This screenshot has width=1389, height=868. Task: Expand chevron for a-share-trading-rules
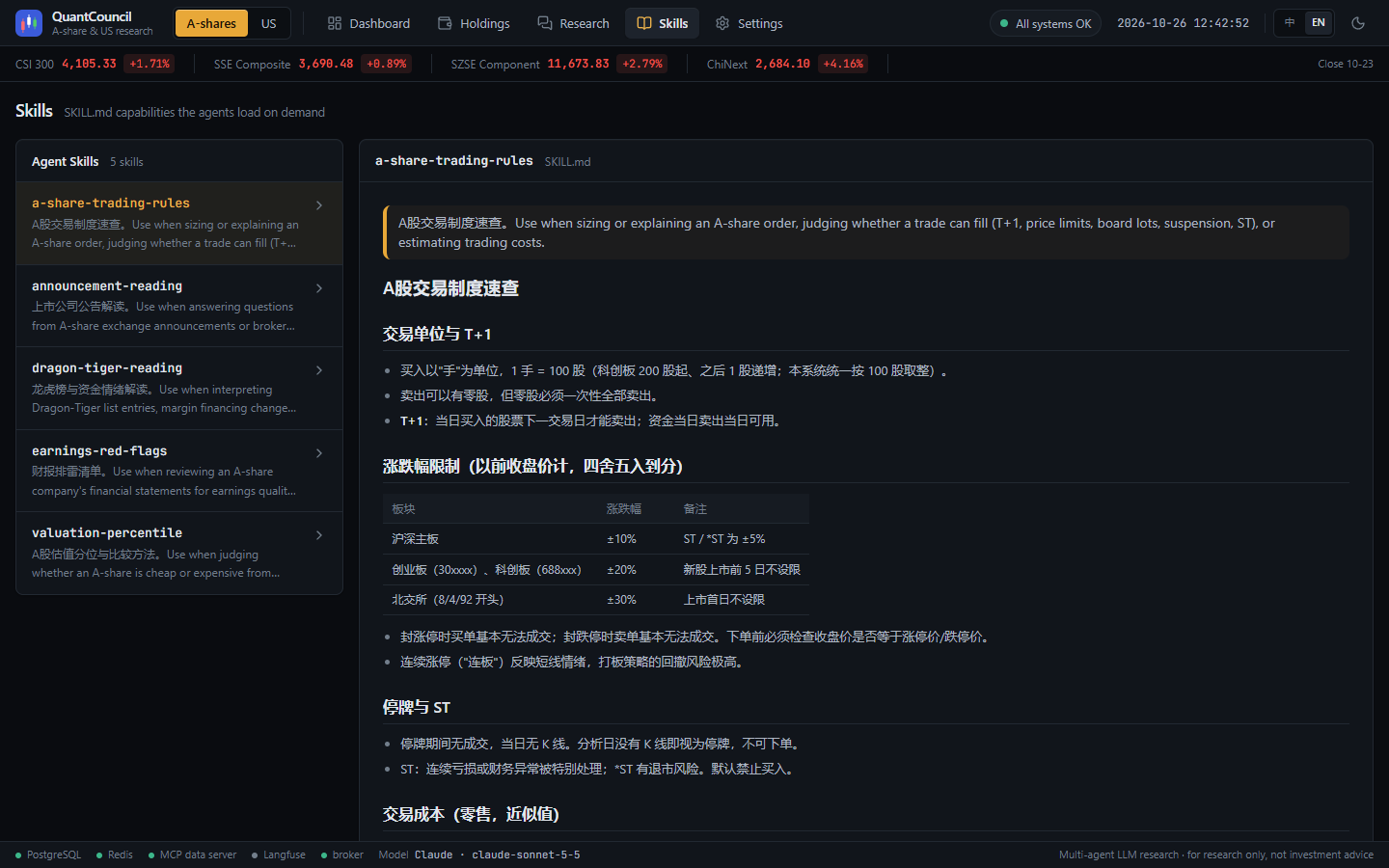(319, 205)
